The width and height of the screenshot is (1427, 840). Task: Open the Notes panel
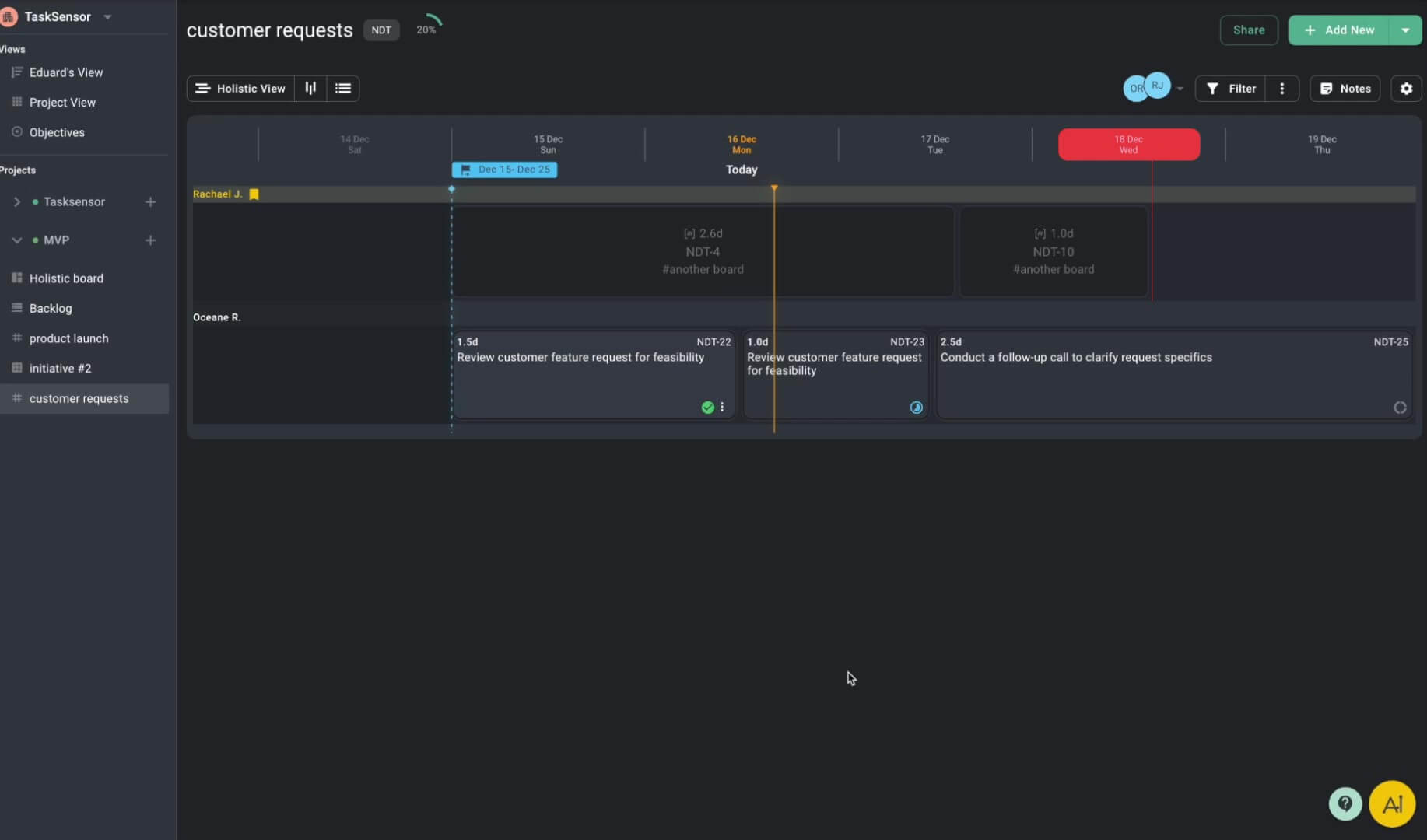(1345, 89)
